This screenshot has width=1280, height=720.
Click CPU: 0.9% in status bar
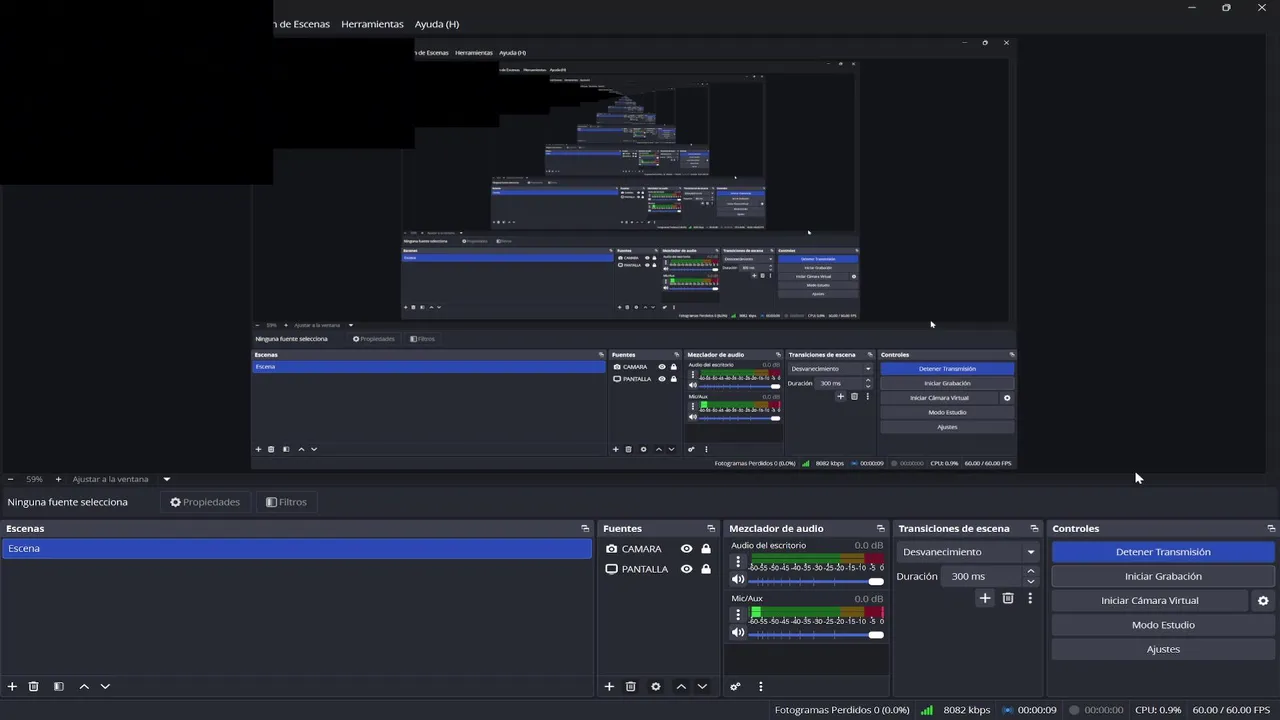pos(1158,710)
